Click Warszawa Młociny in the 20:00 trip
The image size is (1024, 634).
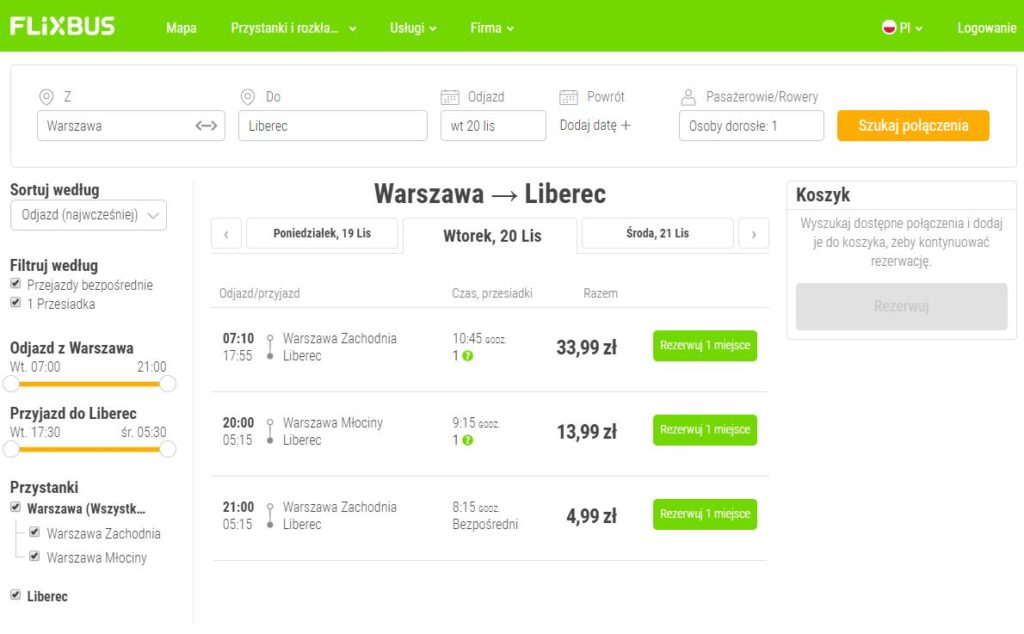[332, 422]
